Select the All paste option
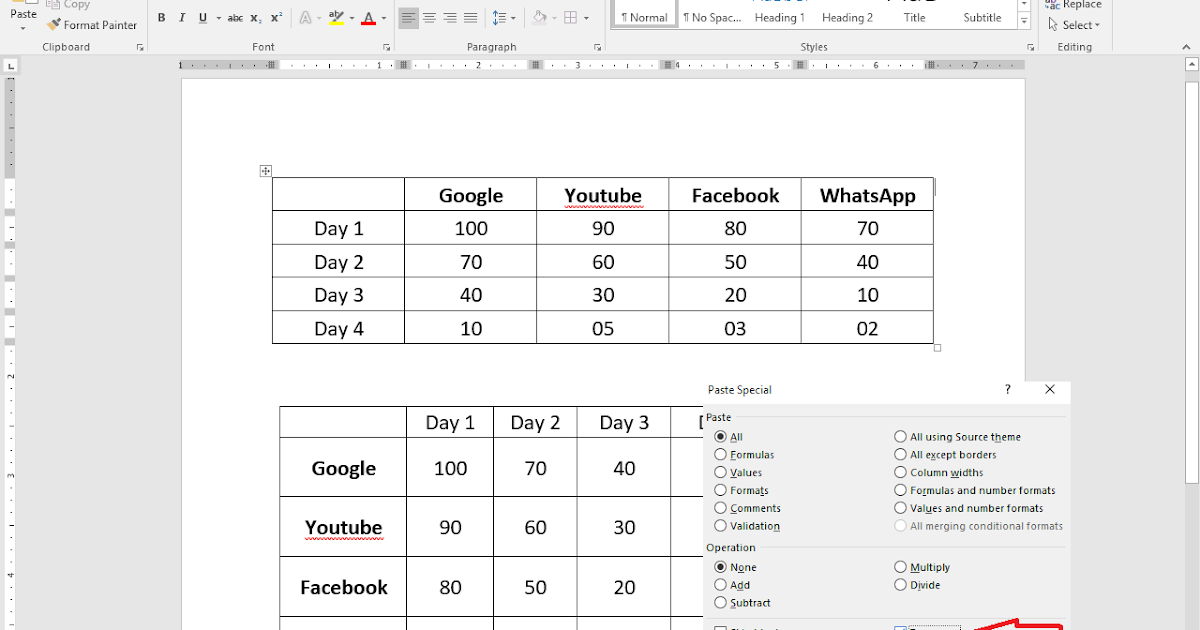 (721, 437)
